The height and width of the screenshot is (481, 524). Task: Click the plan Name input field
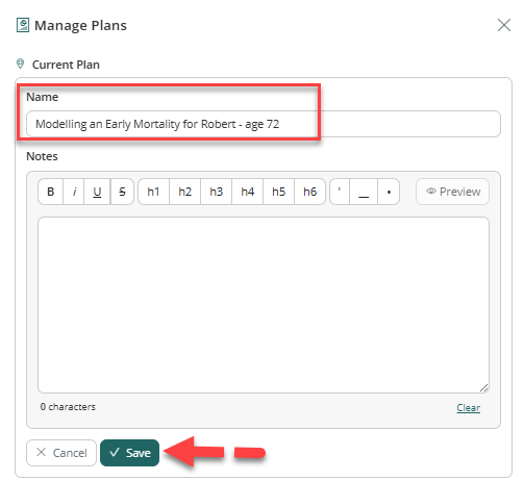pos(263,124)
